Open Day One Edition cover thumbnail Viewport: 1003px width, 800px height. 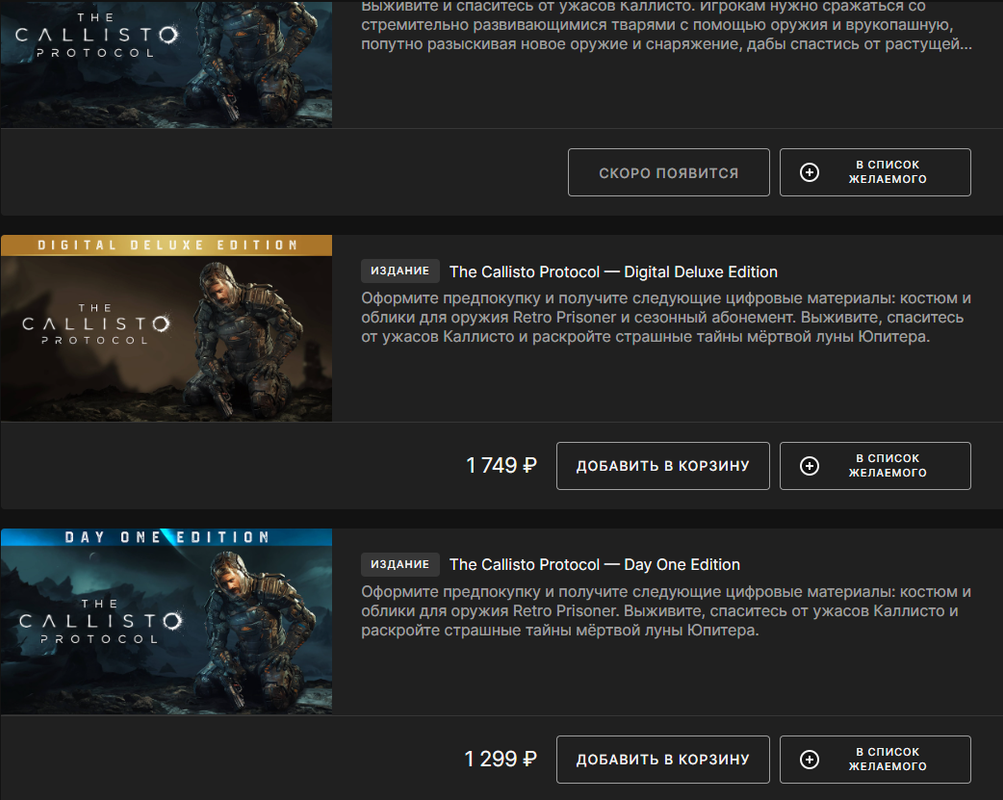point(166,622)
